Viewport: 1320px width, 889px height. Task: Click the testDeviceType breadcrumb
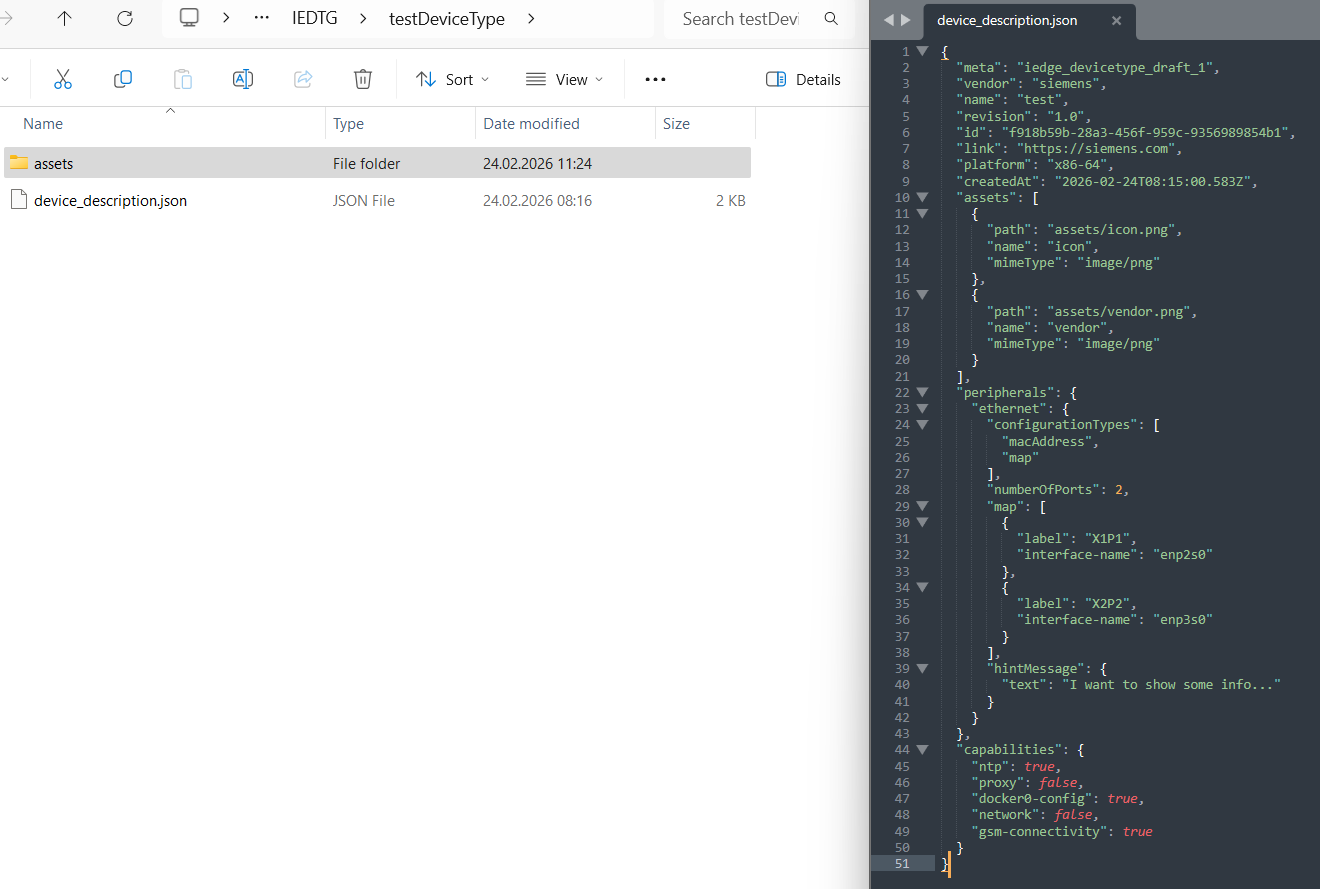447,18
